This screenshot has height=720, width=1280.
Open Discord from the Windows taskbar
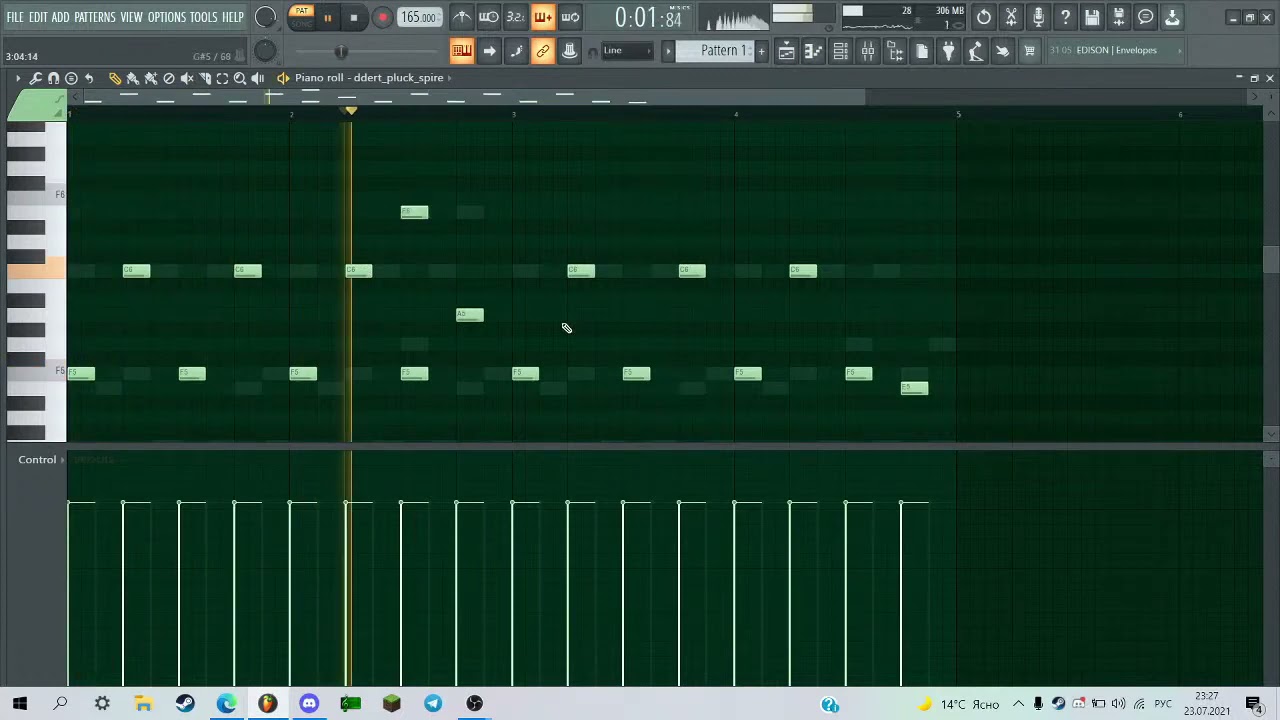pyautogui.click(x=309, y=704)
